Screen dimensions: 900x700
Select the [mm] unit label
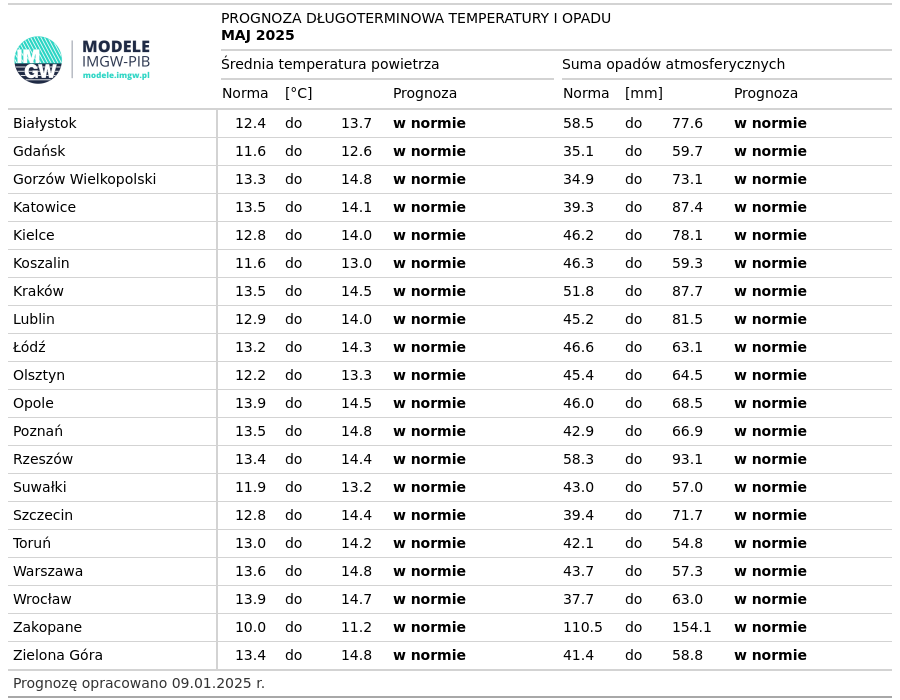pyautogui.click(x=644, y=94)
